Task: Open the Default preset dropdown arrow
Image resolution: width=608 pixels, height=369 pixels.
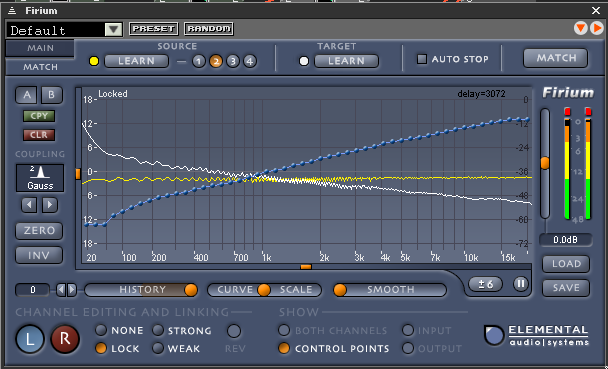Action: point(114,29)
